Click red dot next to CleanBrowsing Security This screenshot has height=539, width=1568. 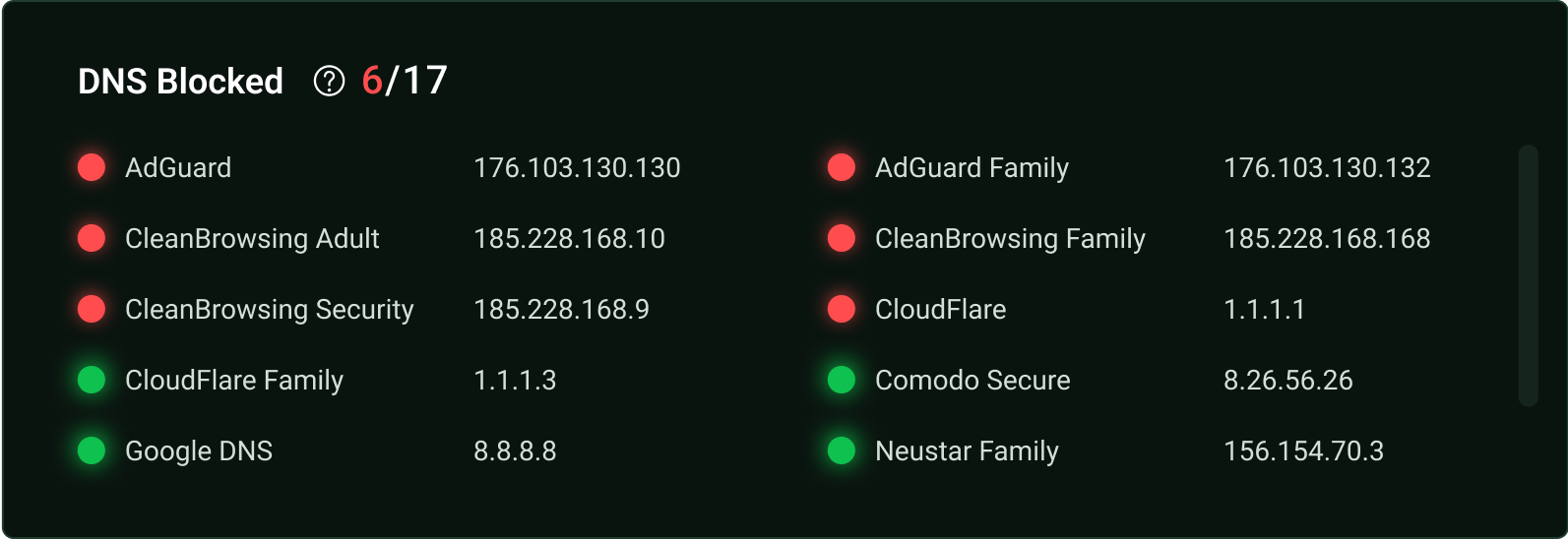coord(92,309)
